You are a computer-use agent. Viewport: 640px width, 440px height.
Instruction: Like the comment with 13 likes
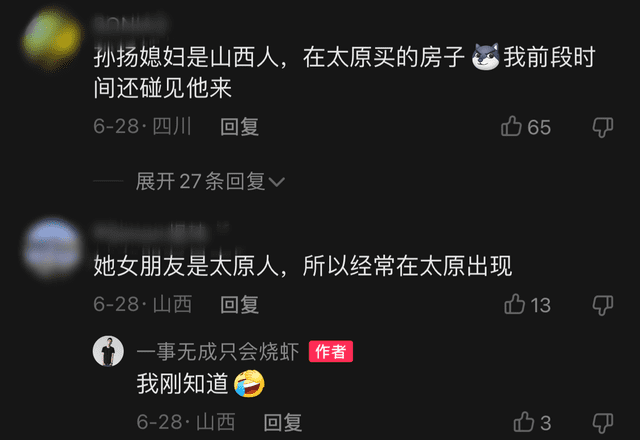click(x=514, y=304)
